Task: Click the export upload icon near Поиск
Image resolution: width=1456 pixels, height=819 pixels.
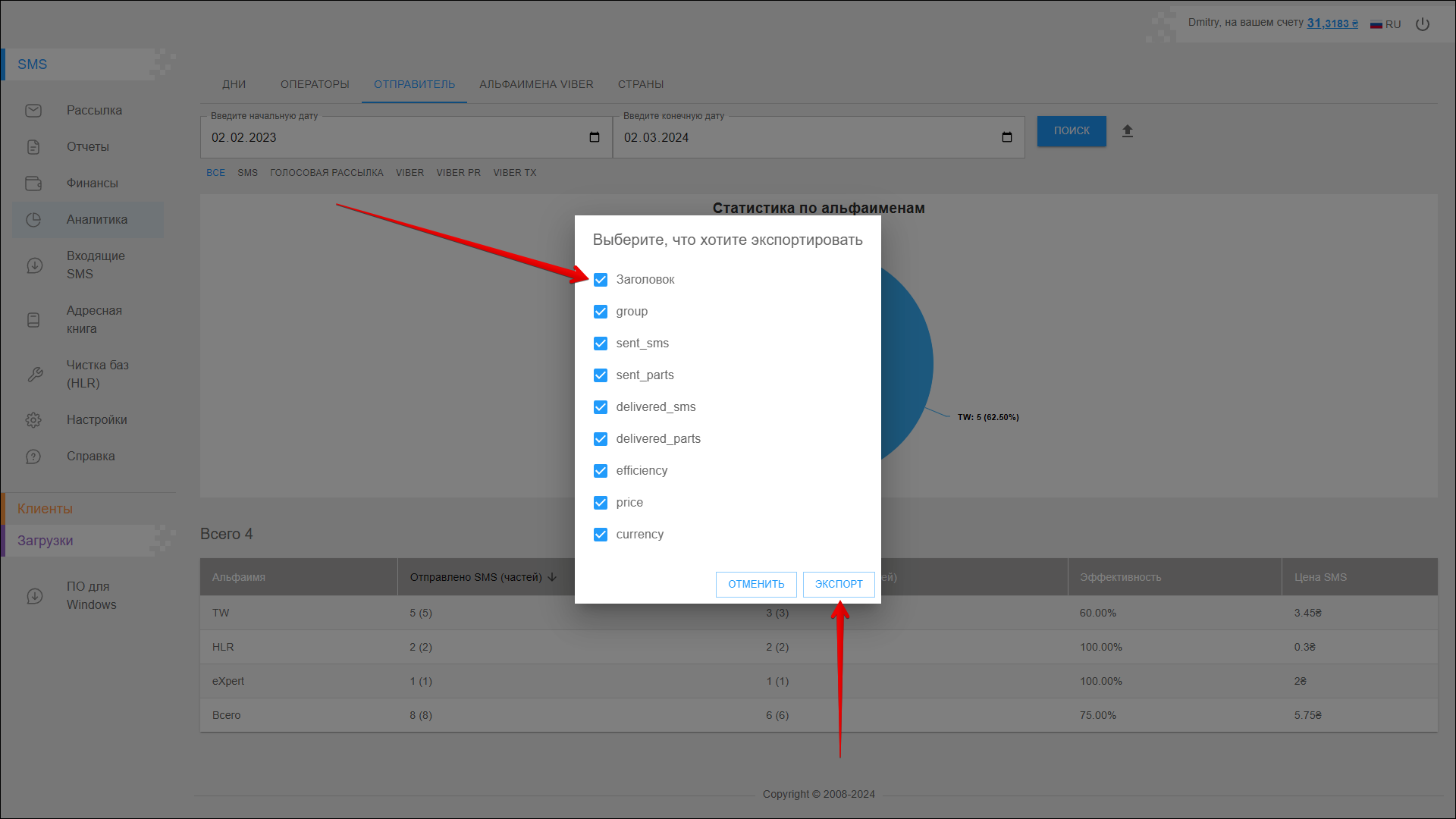Action: point(1128,131)
